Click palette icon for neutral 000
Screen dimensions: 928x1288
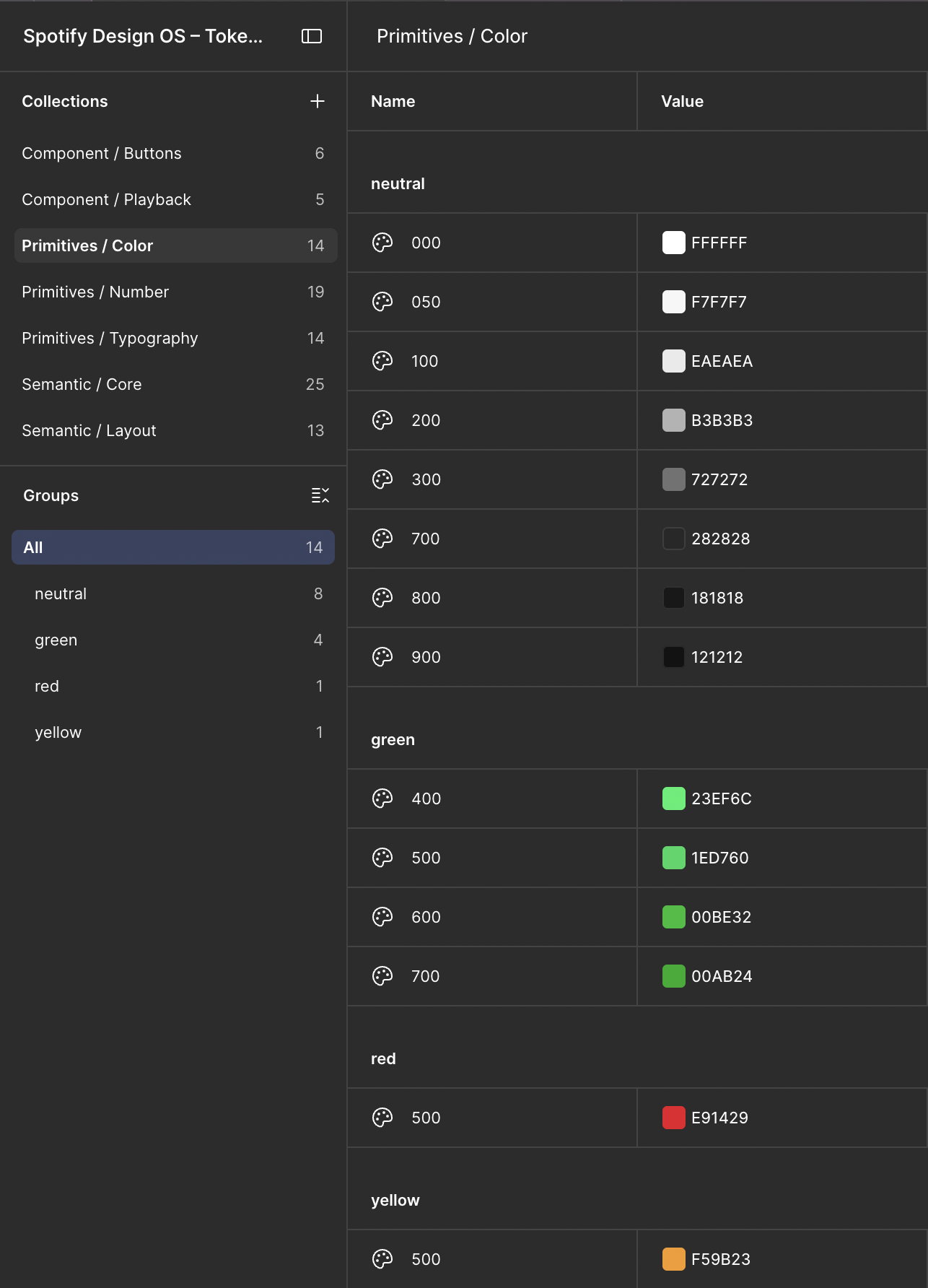point(382,243)
